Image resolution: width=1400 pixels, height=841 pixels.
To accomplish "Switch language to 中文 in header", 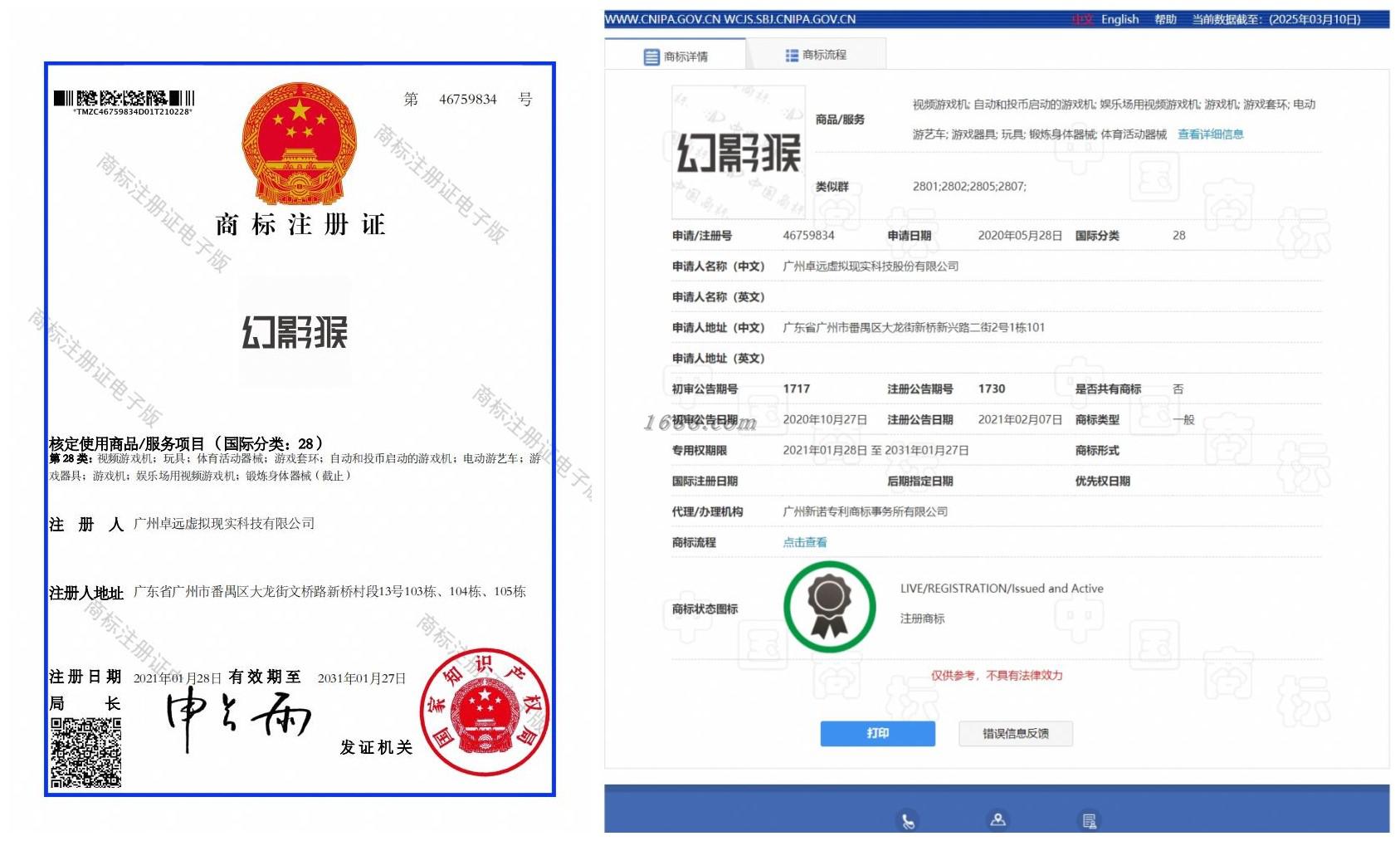I will point(1082,19).
